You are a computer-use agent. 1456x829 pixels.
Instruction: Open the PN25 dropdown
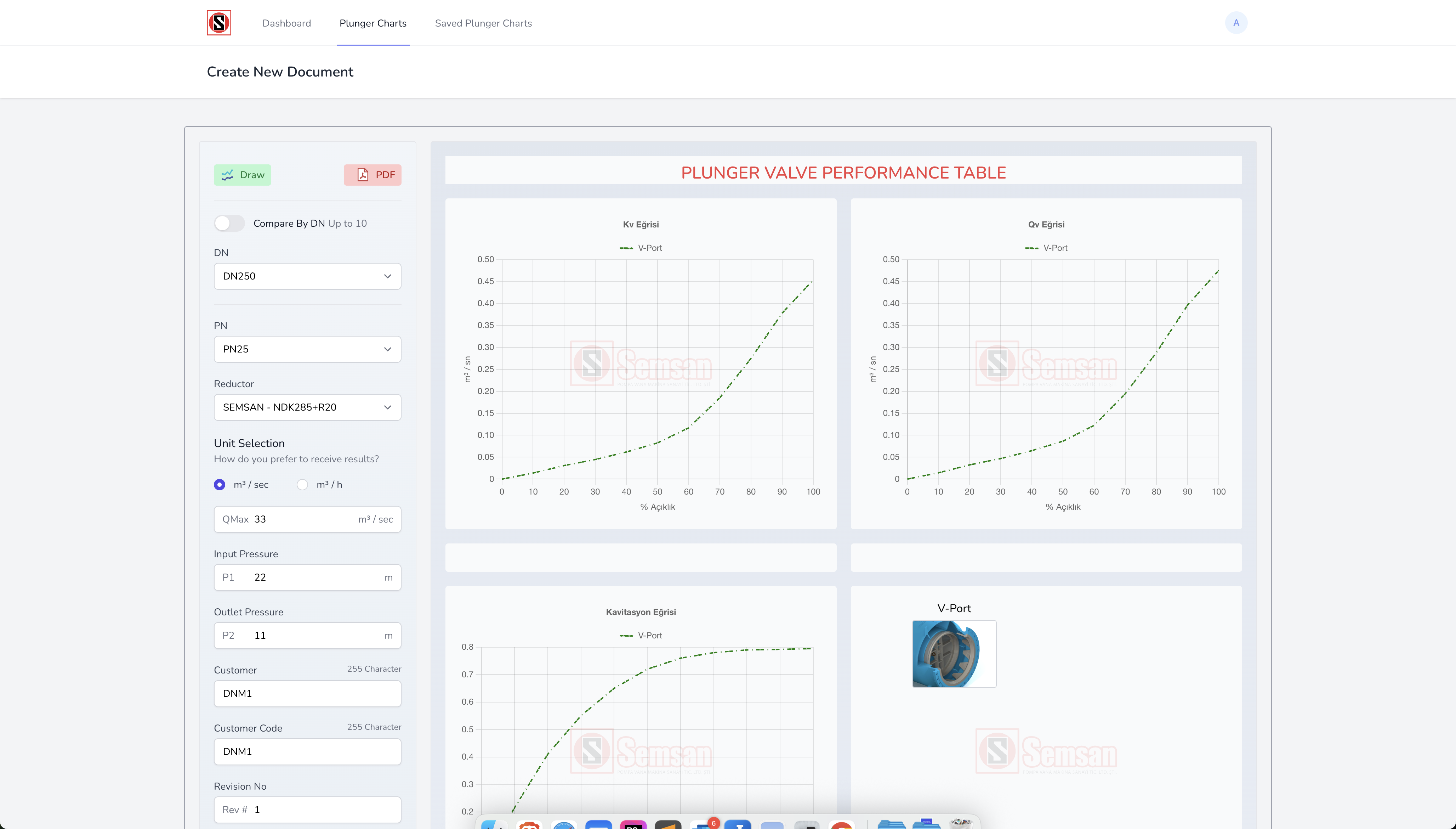pyautogui.click(x=307, y=349)
